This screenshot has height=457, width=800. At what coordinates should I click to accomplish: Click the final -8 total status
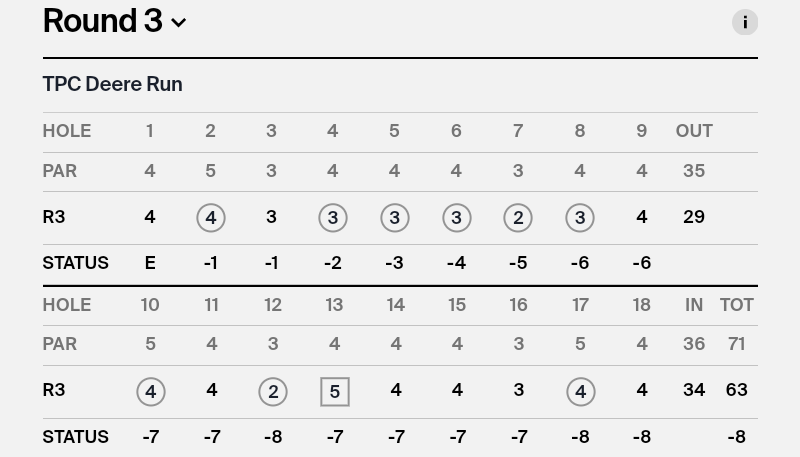tap(736, 437)
